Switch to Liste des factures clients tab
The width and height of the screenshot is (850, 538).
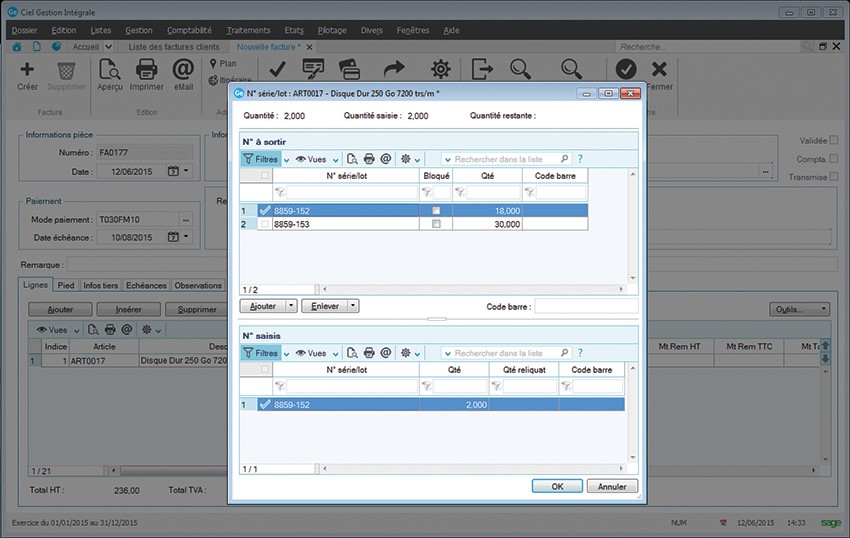coord(174,47)
